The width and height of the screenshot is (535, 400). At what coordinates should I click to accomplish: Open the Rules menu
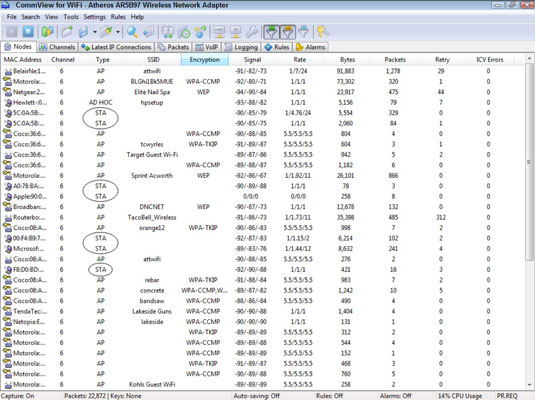coord(118,17)
